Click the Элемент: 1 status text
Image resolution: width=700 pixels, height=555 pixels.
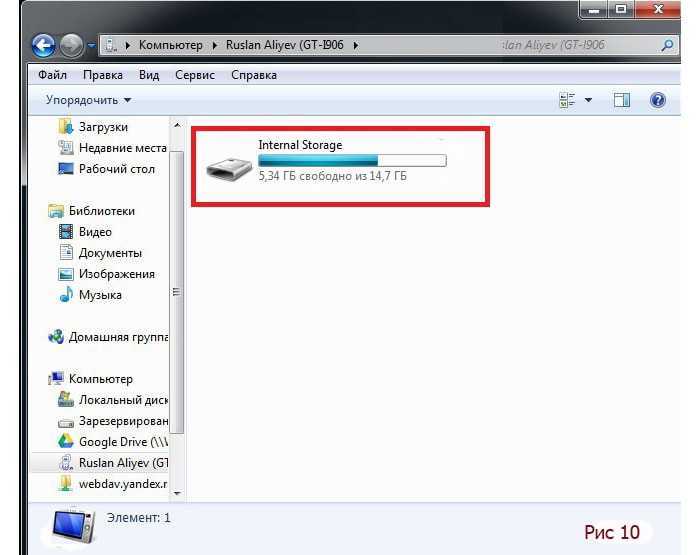pyautogui.click(x=138, y=517)
